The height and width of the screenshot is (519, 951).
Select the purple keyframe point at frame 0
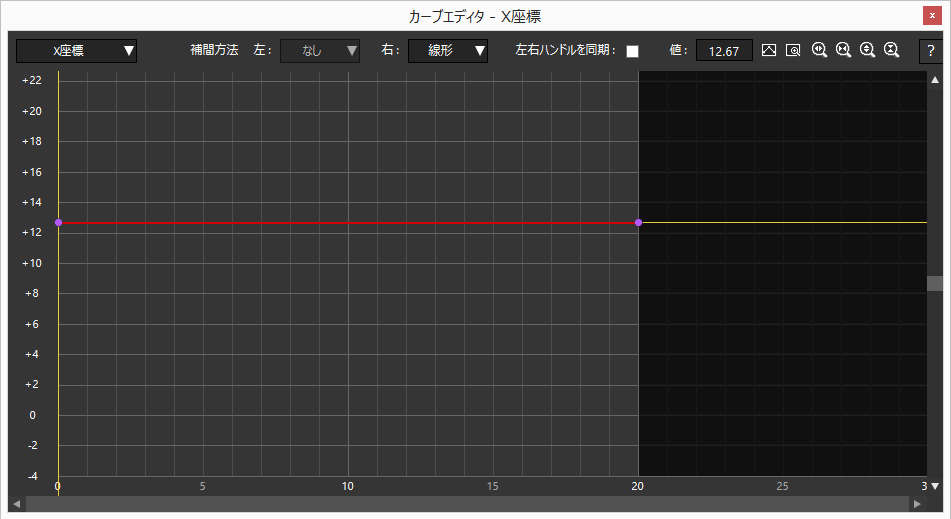pos(58,223)
